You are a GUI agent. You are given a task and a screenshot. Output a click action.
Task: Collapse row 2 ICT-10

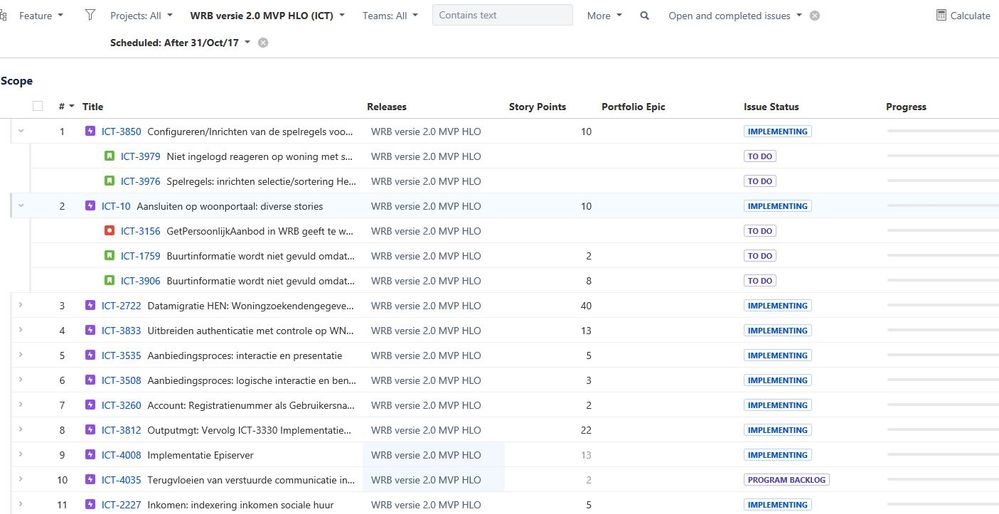pyautogui.click(x=20, y=205)
